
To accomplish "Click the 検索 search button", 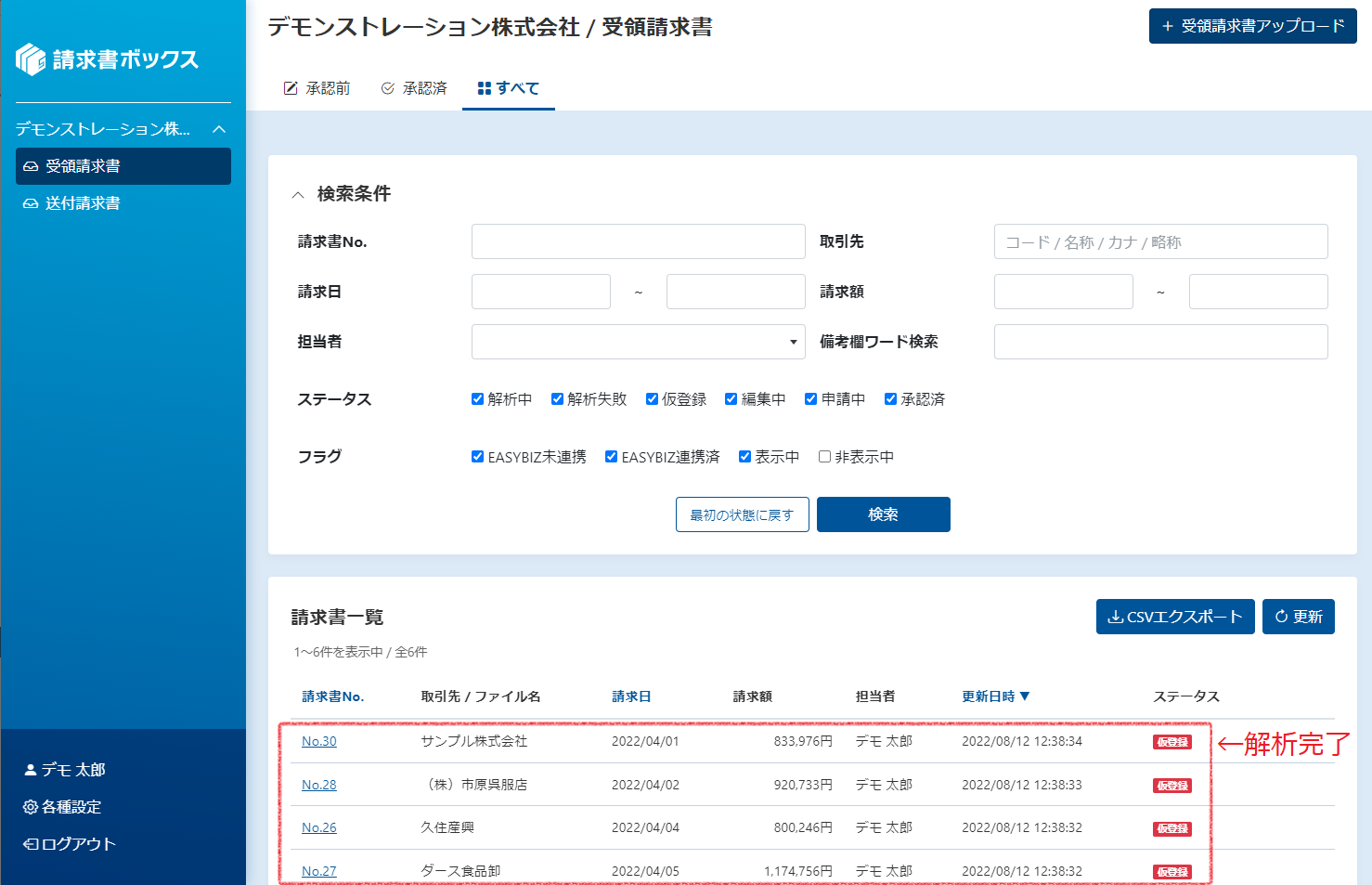I will [883, 514].
